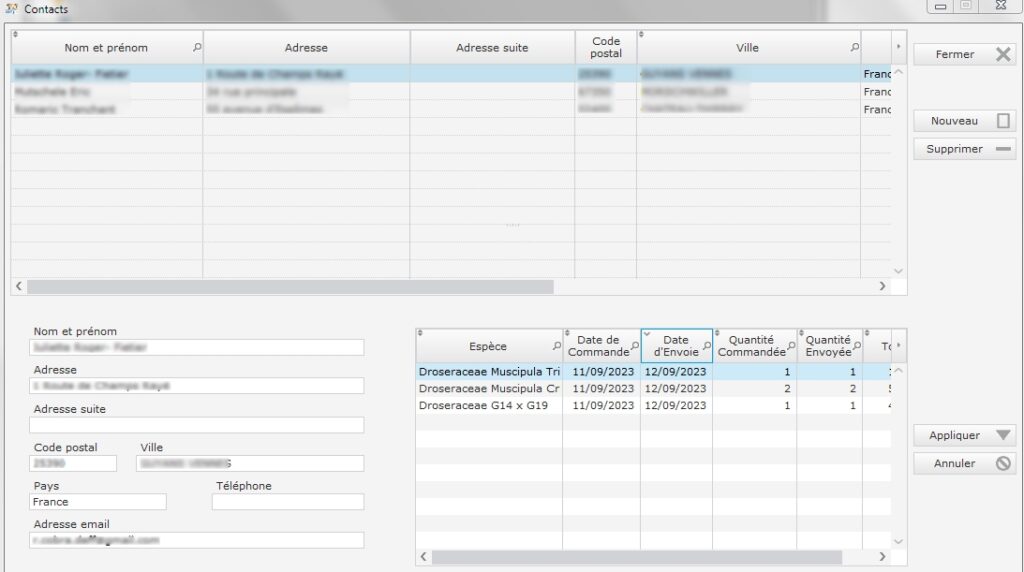Select the Droseraceae Muscipula Tri row
This screenshot has width=1024, height=572.
[653, 372]
